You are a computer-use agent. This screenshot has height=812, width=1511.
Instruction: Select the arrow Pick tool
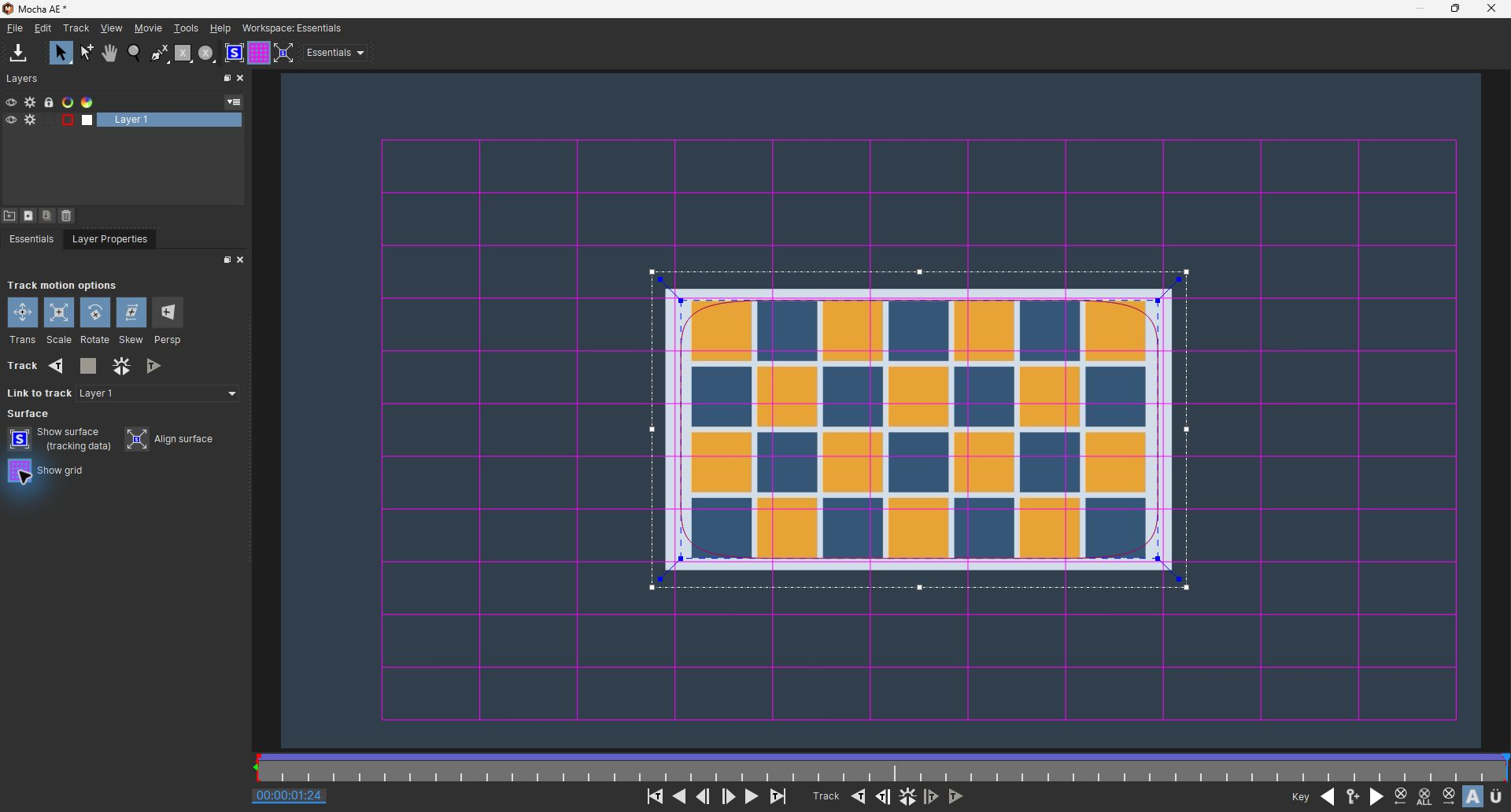[61, 53]
